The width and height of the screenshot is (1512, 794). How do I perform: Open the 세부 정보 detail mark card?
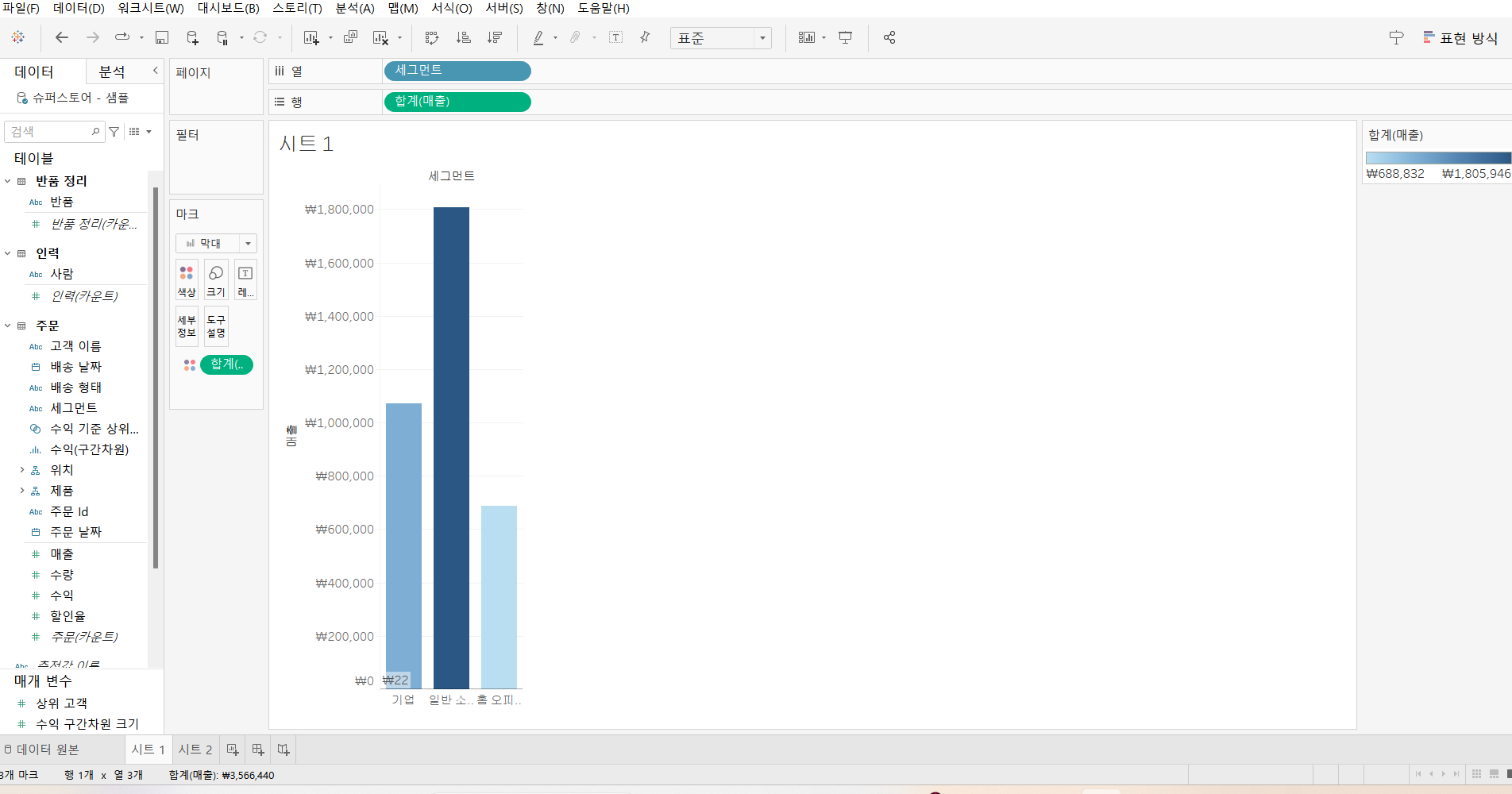coord(187,326)
